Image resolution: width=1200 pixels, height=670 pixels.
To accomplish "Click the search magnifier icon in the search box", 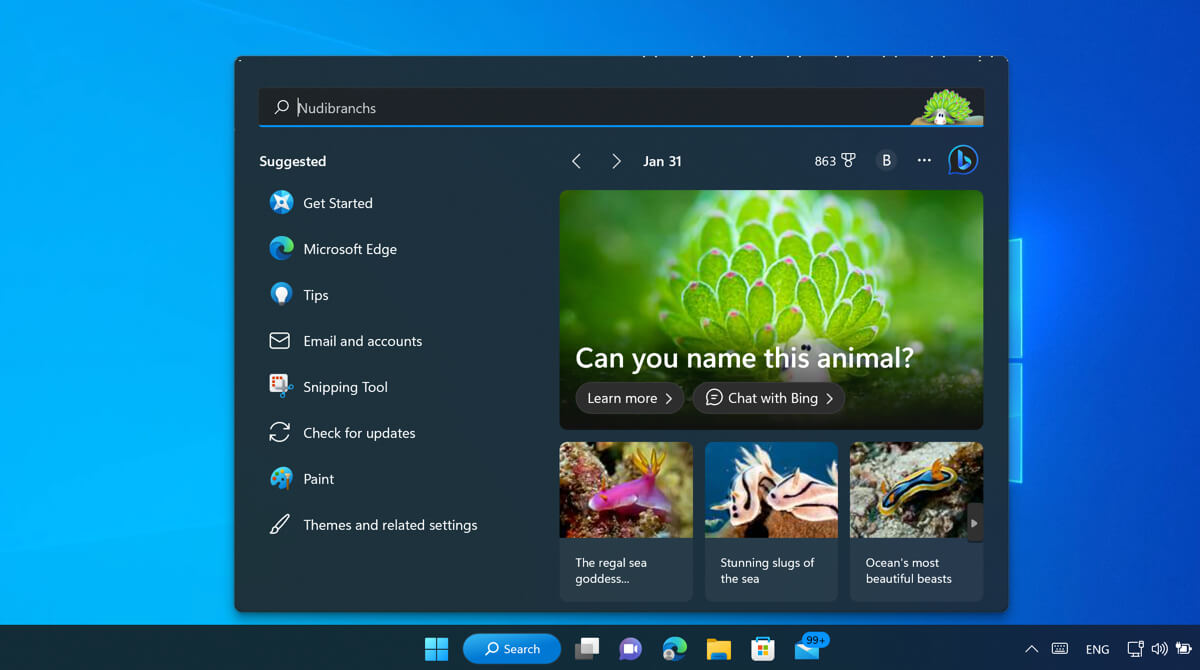I will click(x=282, y=107).
